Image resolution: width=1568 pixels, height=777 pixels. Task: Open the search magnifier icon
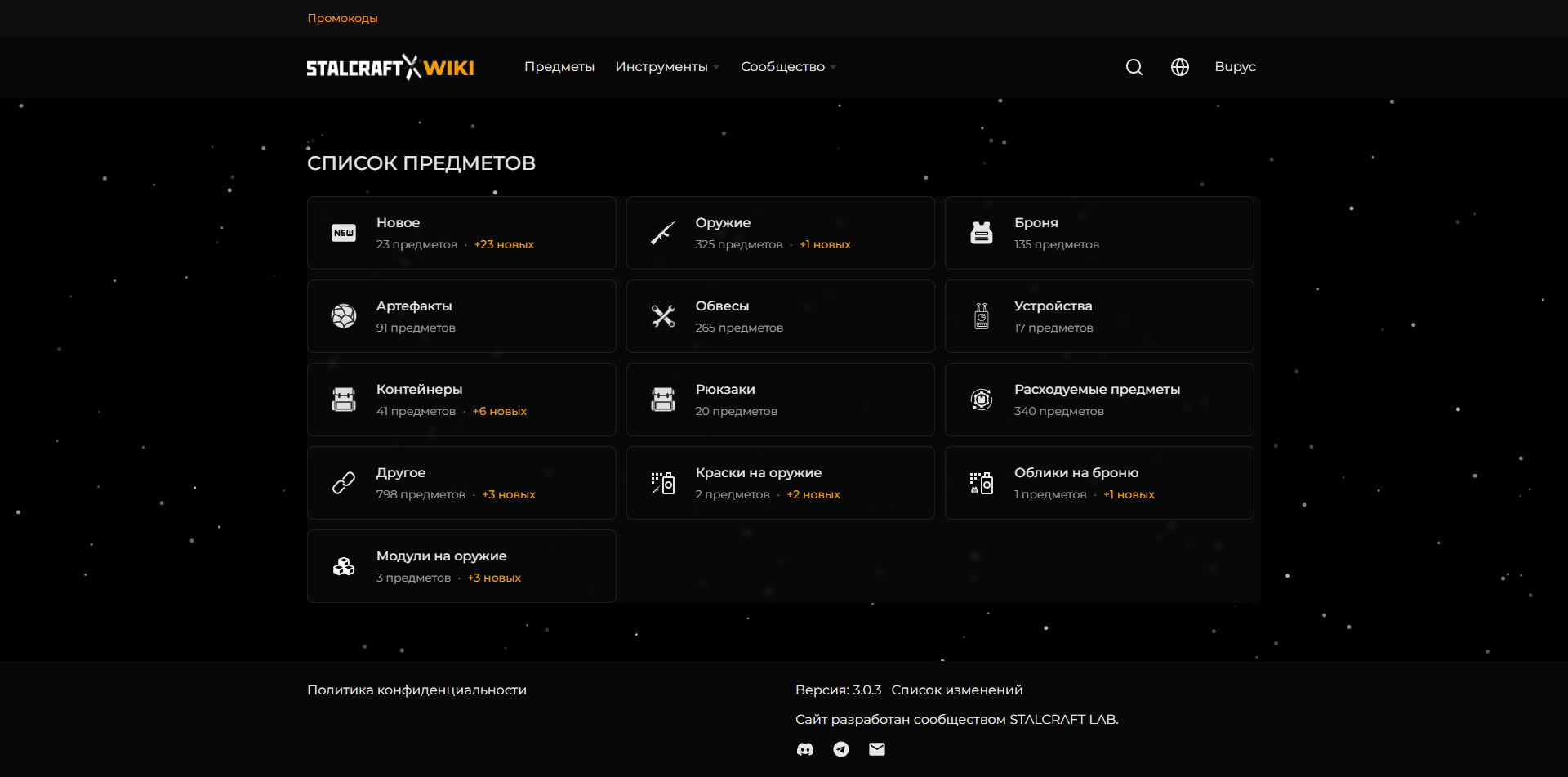click(x=1134, y=66)
